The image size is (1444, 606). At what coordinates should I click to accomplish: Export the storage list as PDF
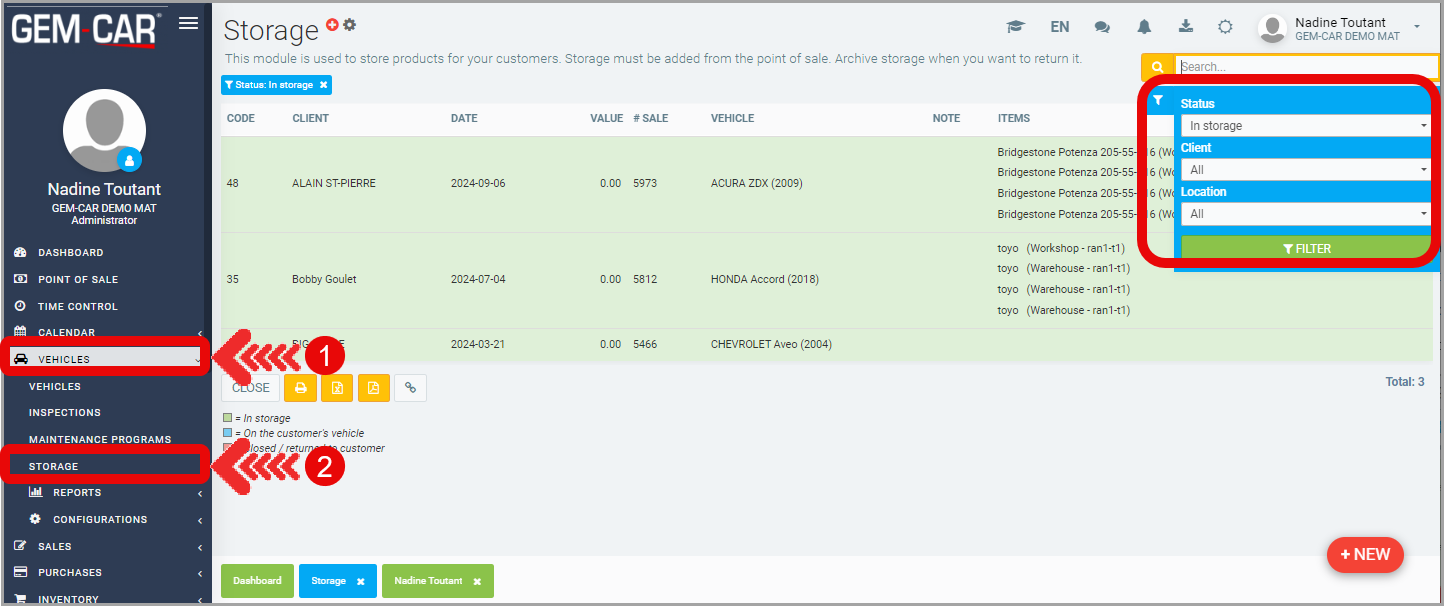tap(373, 388)
